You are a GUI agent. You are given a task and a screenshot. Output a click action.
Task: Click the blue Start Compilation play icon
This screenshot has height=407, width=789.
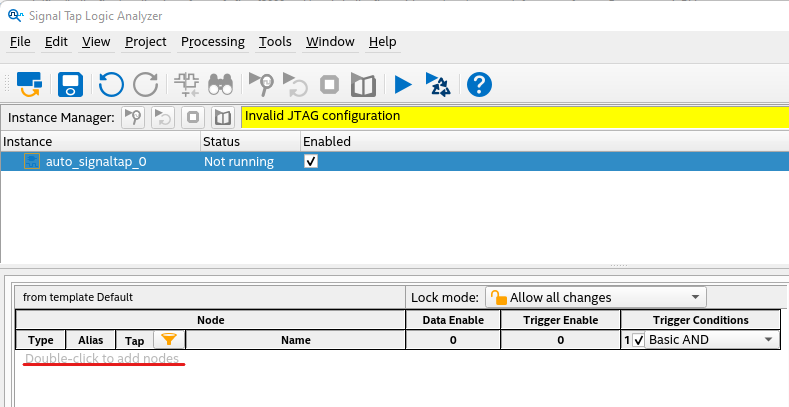(x=403, y=84)
